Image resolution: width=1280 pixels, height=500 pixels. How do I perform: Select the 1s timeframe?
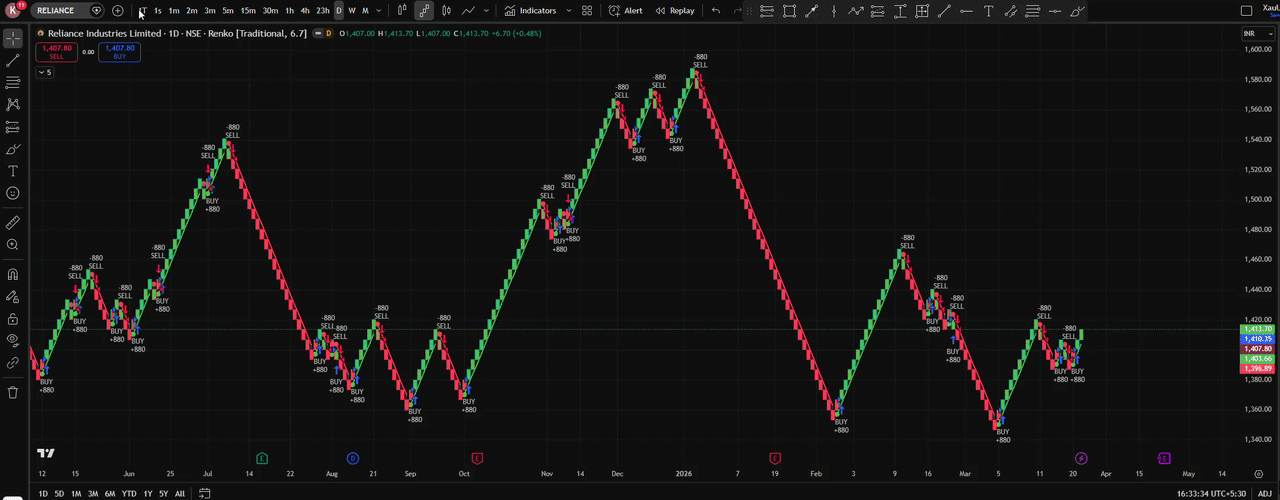tap(157, 11)
